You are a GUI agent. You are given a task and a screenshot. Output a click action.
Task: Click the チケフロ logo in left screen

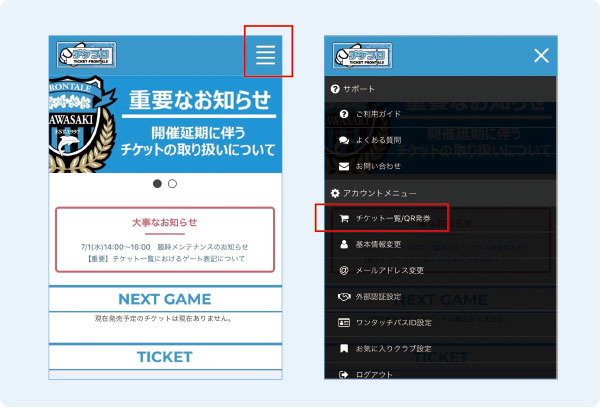(x=86, y=55)
